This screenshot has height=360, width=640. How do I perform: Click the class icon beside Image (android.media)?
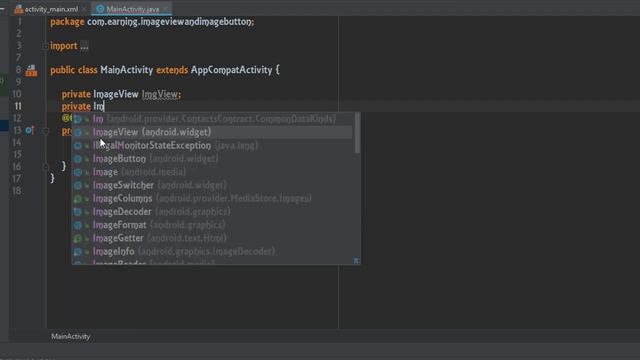tap(78, 172)
